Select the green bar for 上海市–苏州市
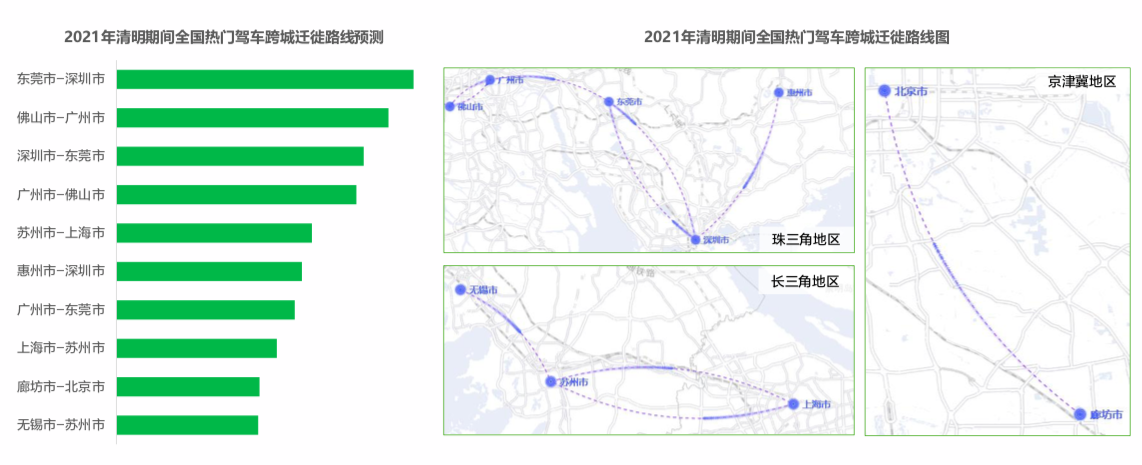Screen dimensions: 1142x465 coord(197,348)
